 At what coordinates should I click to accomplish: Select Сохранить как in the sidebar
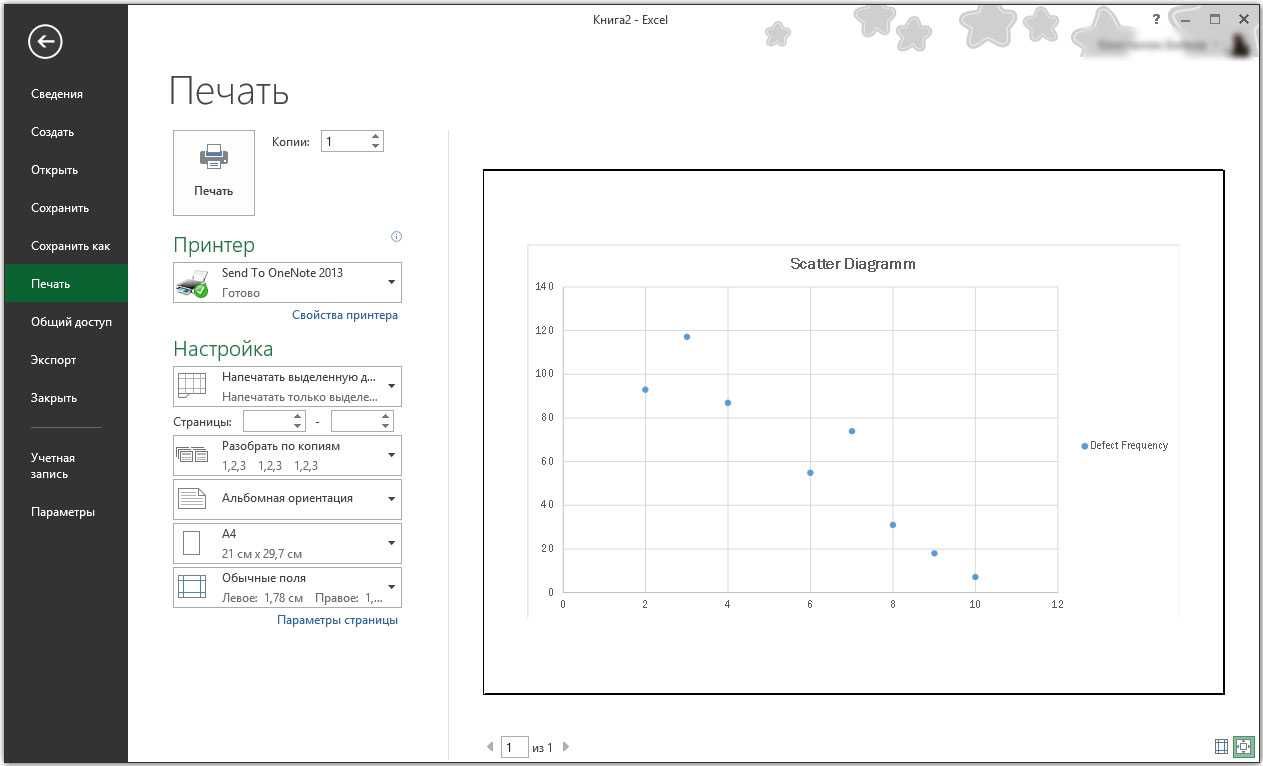pos(70,246)
